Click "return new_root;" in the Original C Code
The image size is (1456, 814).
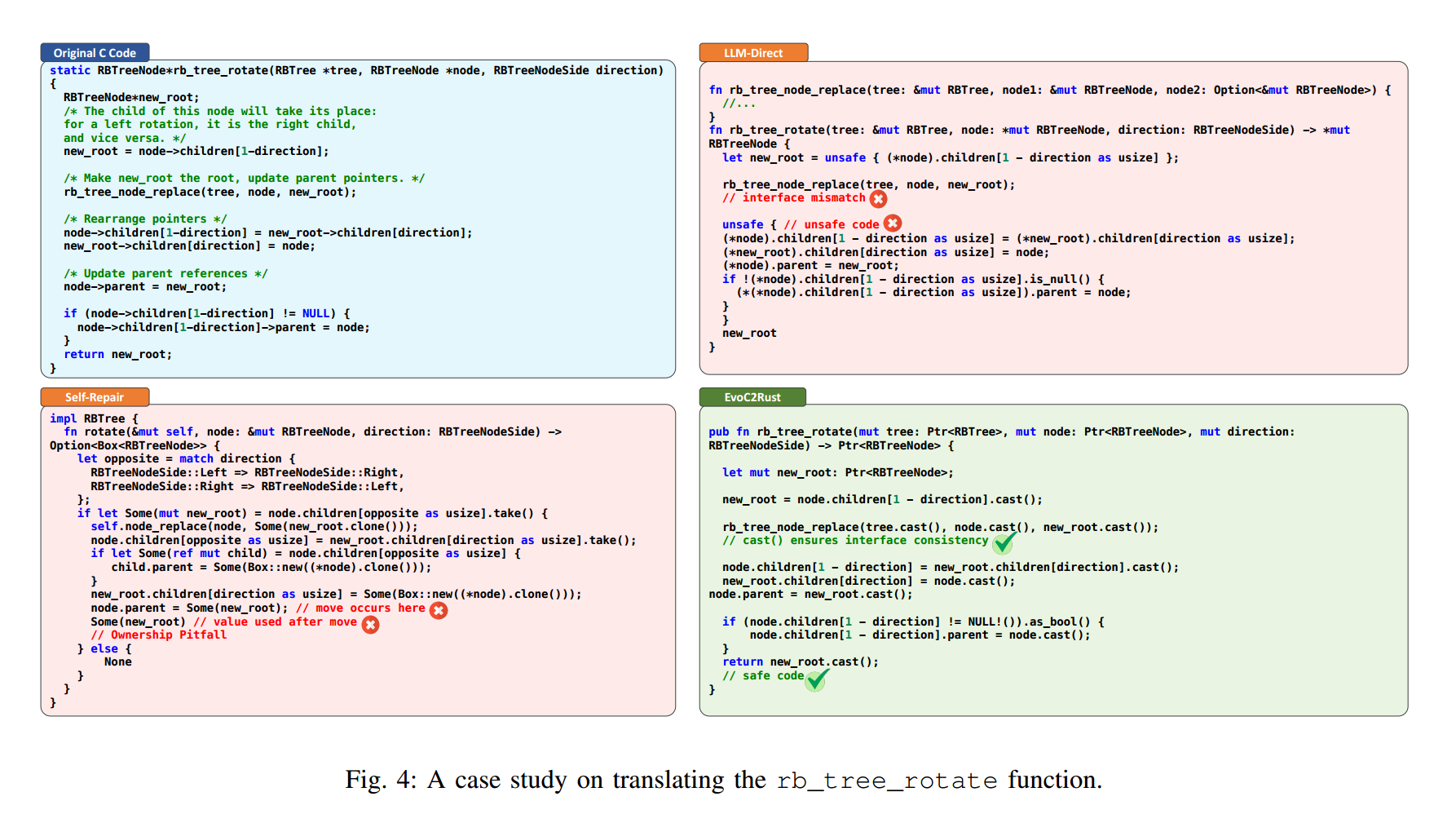[x=117, y=354]
